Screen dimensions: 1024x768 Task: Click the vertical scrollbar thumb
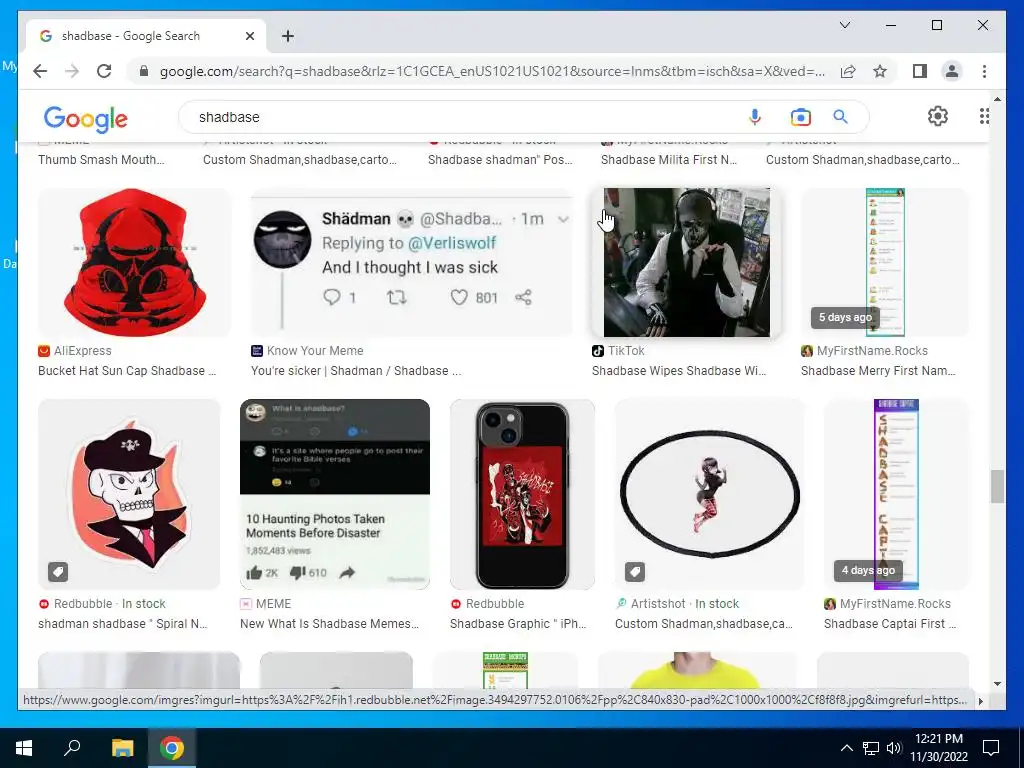click(997, 487)
